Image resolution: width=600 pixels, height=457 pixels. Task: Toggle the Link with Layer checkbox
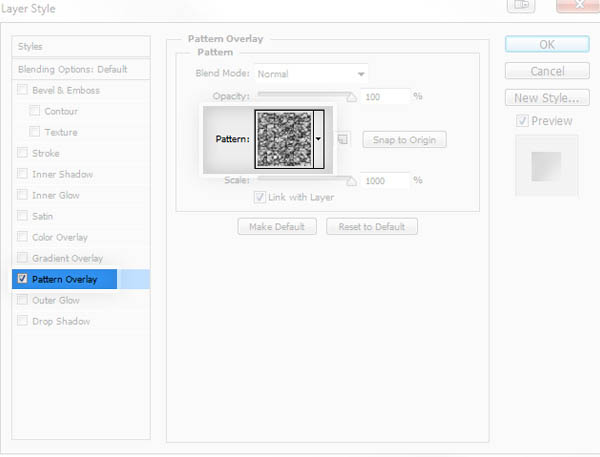coord(260,197)
